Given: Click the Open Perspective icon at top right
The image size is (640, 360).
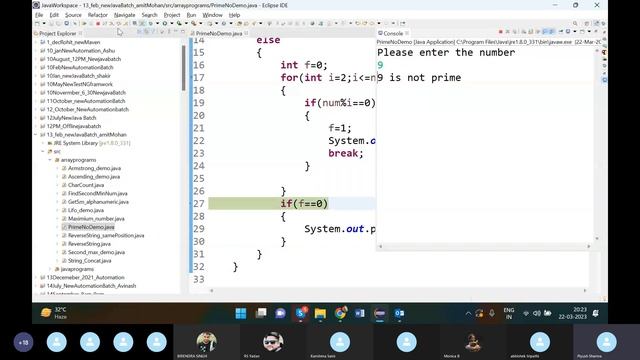Looking at the screenshot, I should click(587, 24).
